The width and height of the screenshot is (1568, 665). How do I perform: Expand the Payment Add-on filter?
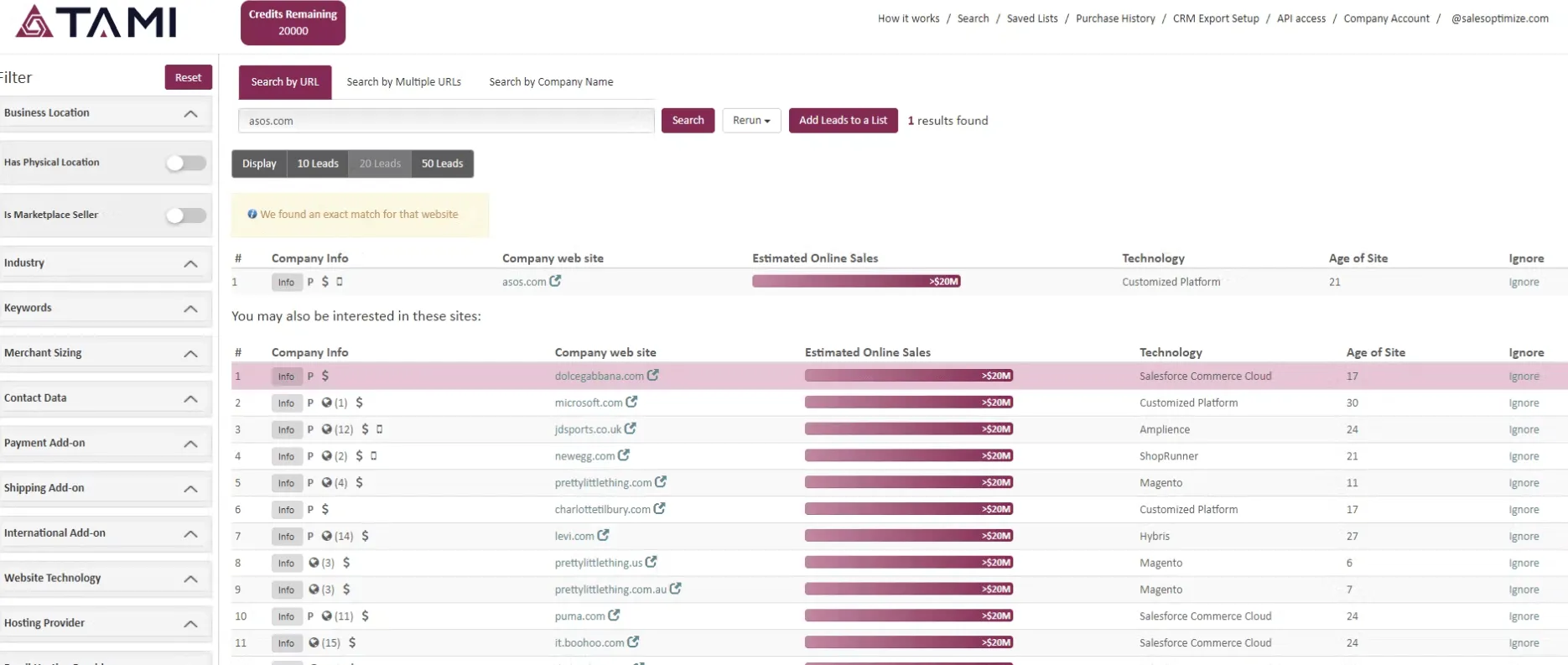(106, 444)
